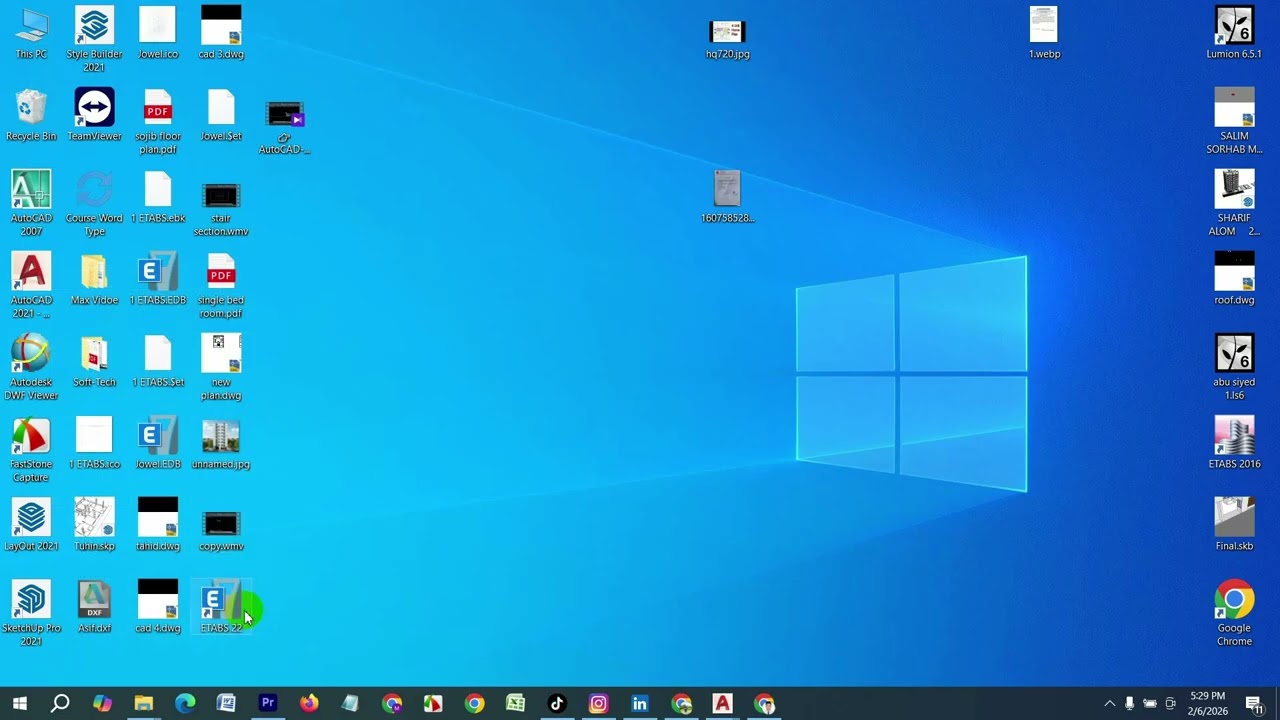Select the cad 4.dwg file
Viewport: 1280px width, 720px height.
pos(157,607)
